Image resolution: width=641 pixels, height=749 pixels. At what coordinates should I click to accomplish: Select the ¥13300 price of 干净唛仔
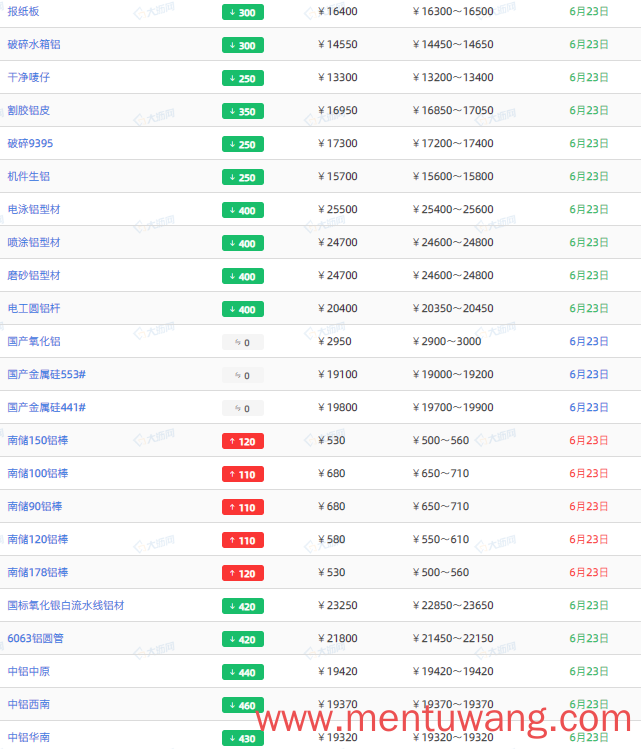click(x=338, y=77)
